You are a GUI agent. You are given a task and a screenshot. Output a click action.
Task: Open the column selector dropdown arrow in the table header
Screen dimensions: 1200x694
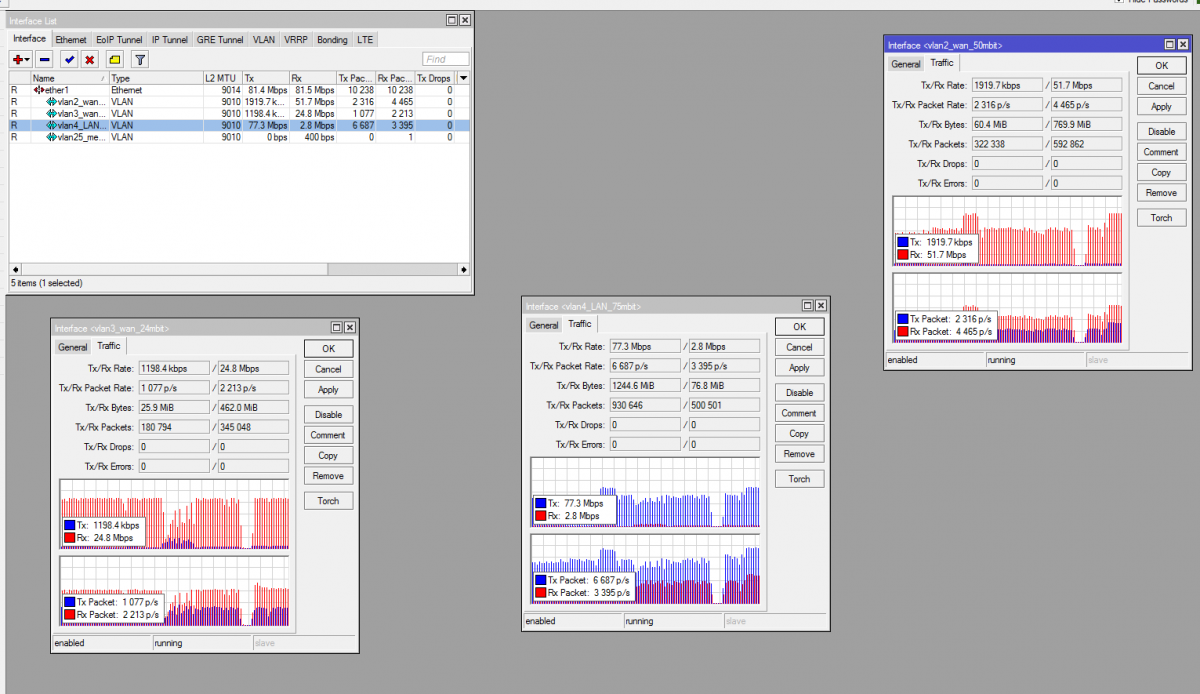[x=462, y=78]
